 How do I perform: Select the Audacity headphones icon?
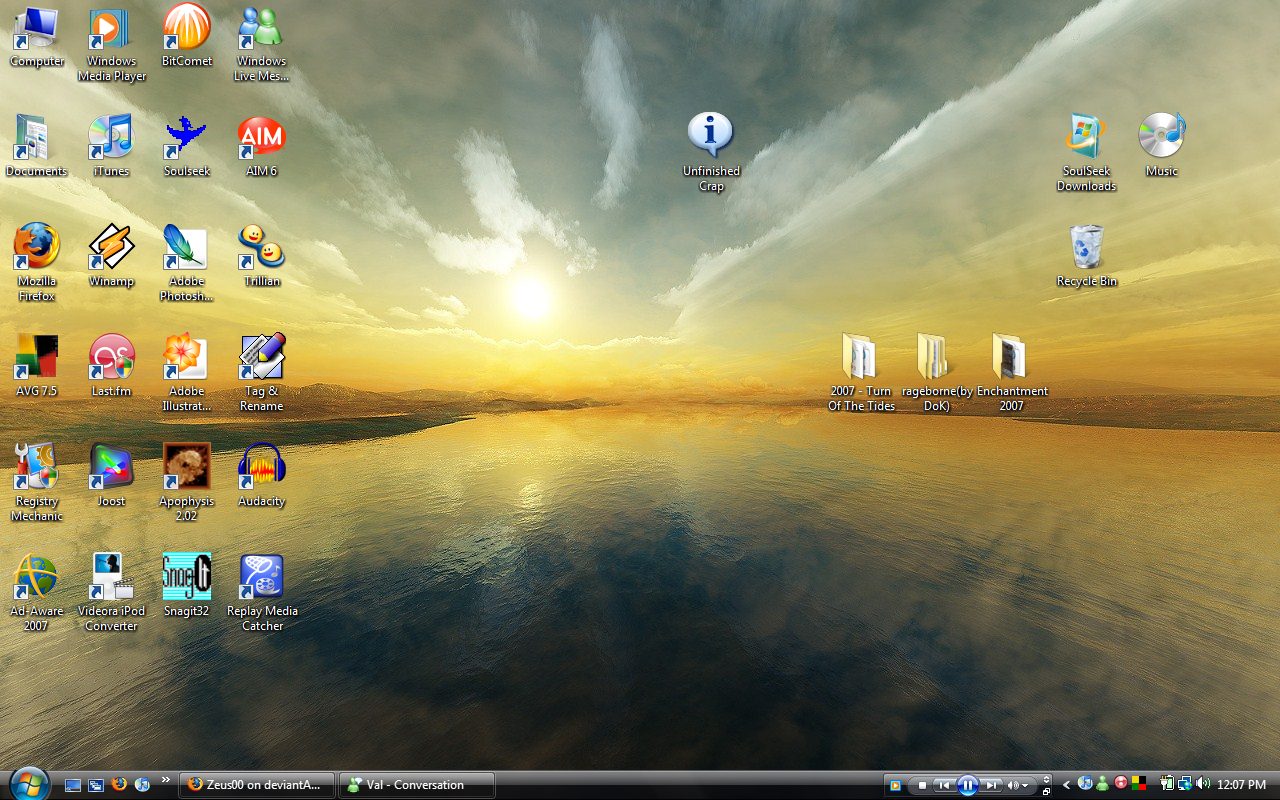(x=261, y=476)
